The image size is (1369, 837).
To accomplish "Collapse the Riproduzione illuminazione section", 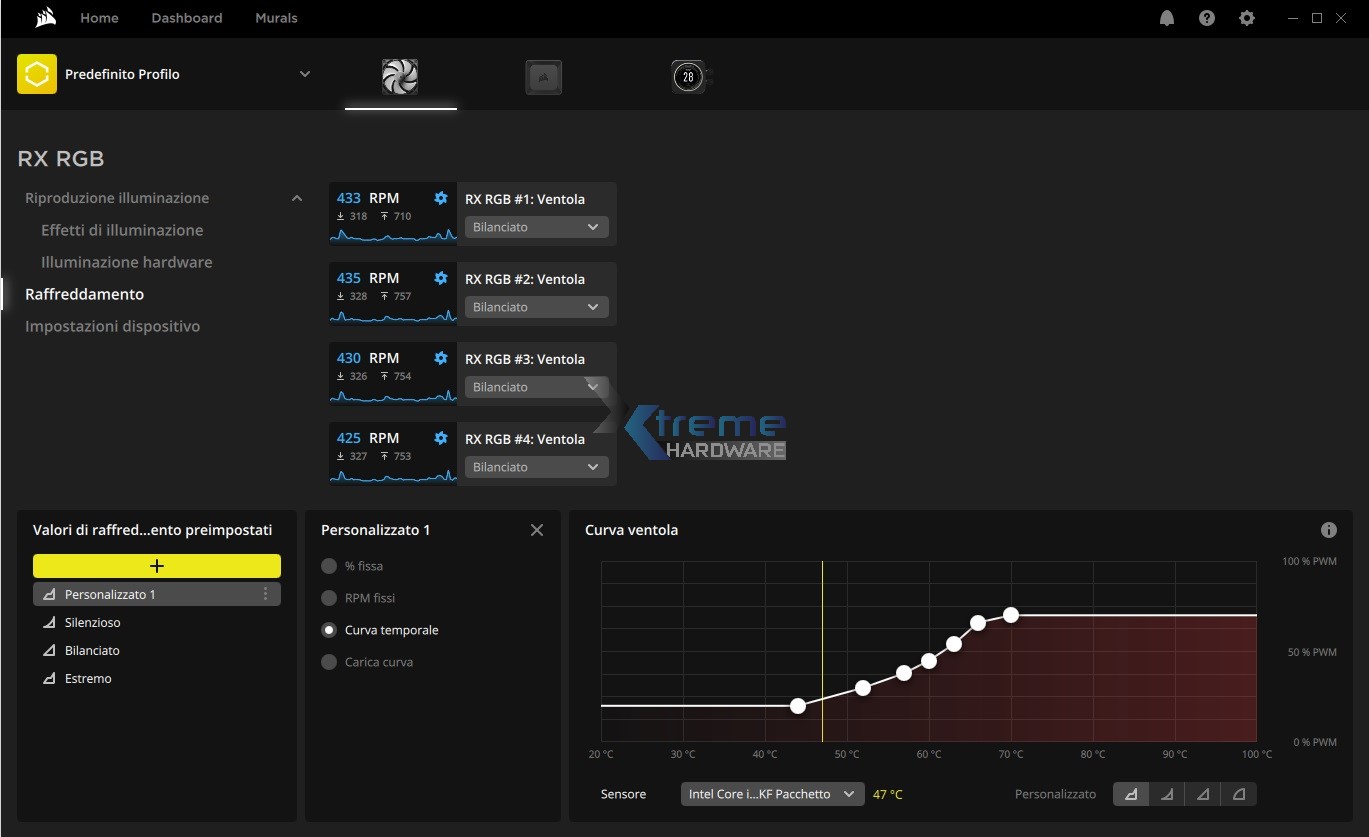I will point(297,198).
